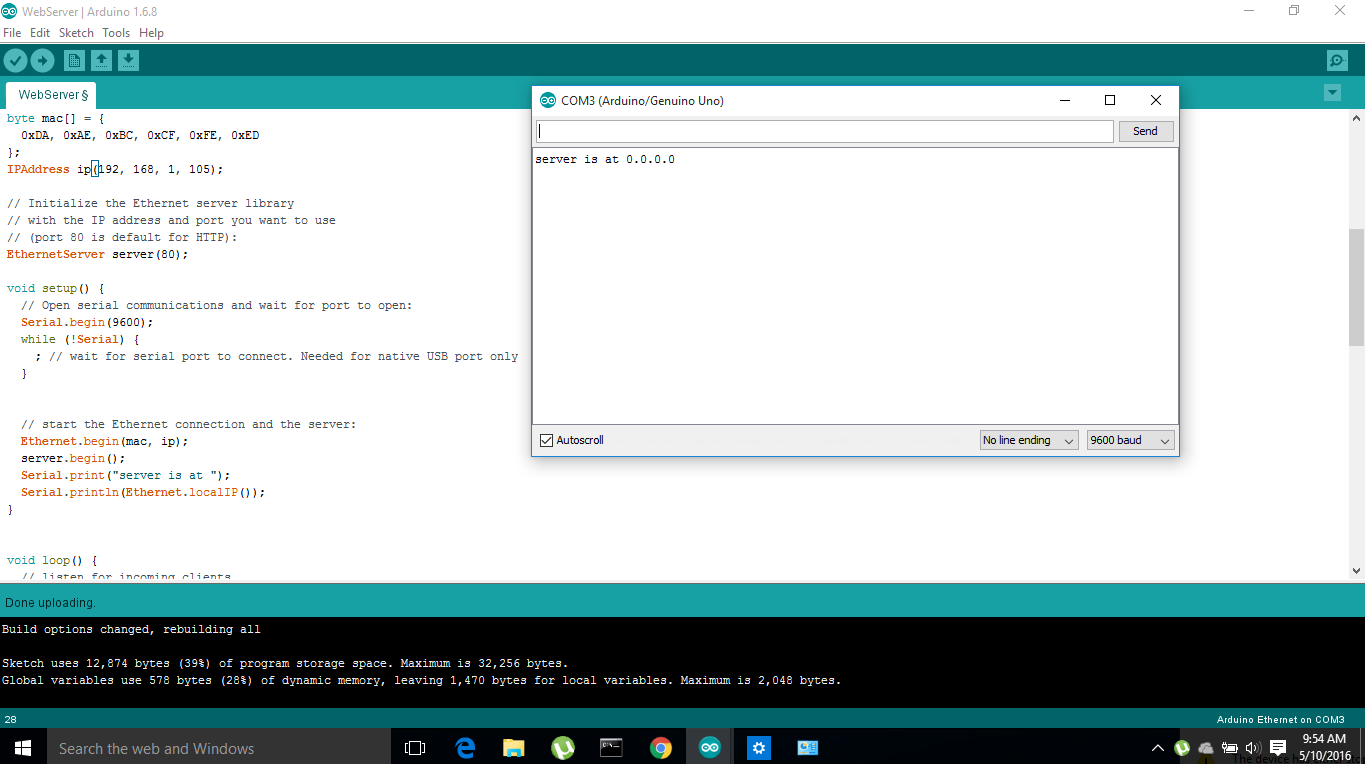This screenshot has height=764, width=1365.
Task: Focus the serial monitor message input field
Action: point(824,131)
